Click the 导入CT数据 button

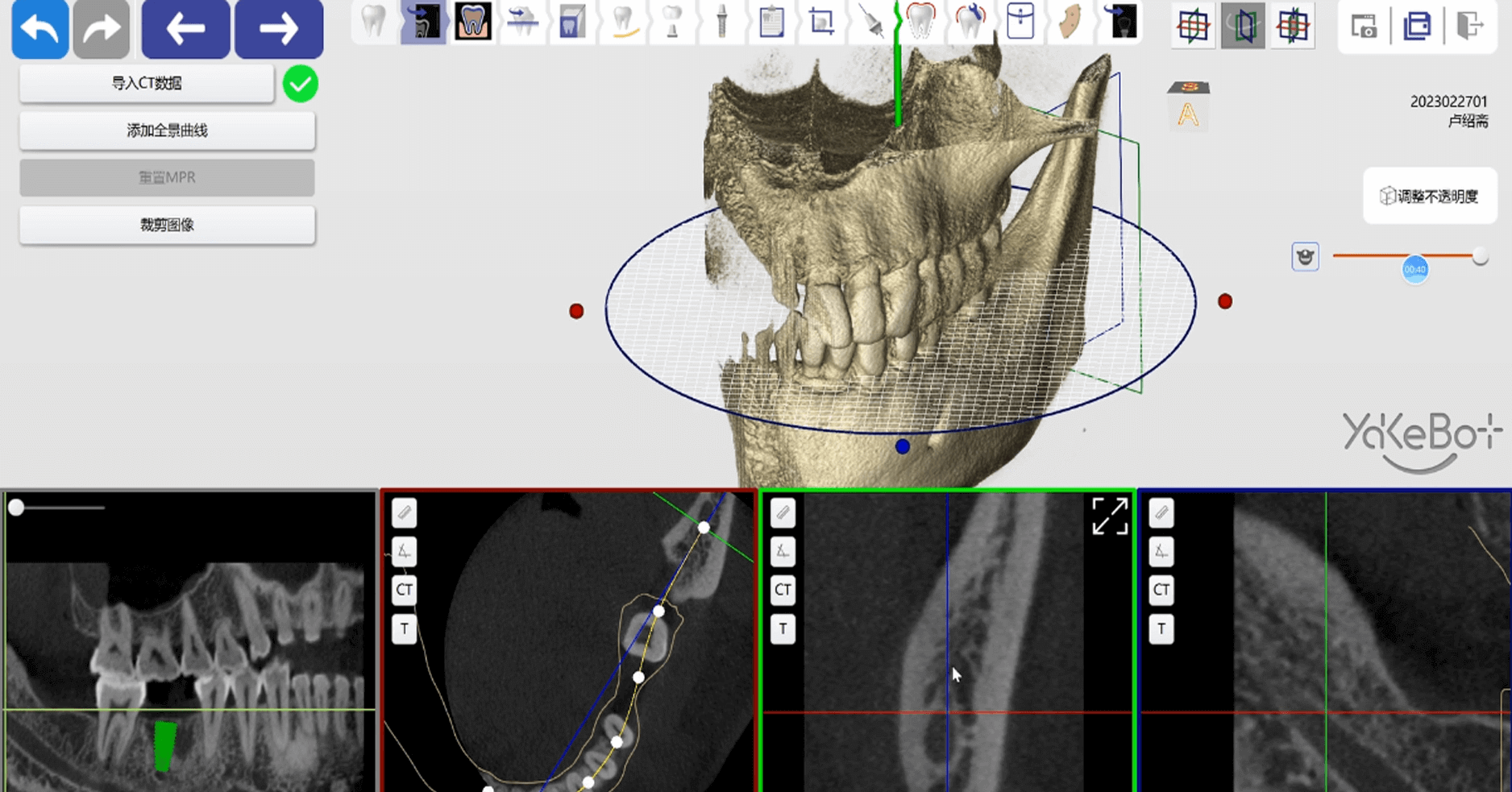147,83
